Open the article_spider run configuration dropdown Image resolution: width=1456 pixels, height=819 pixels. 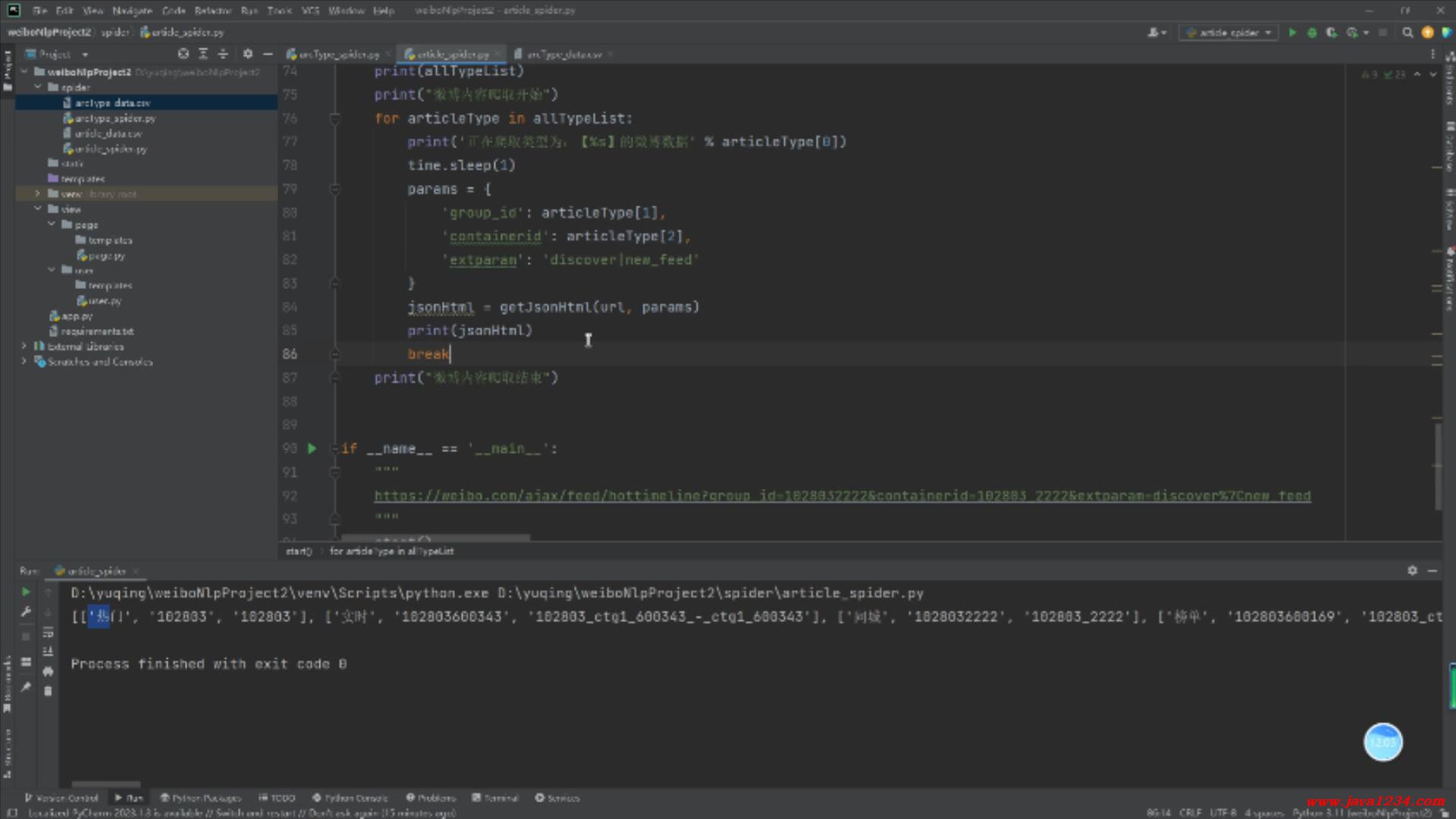1229,33
